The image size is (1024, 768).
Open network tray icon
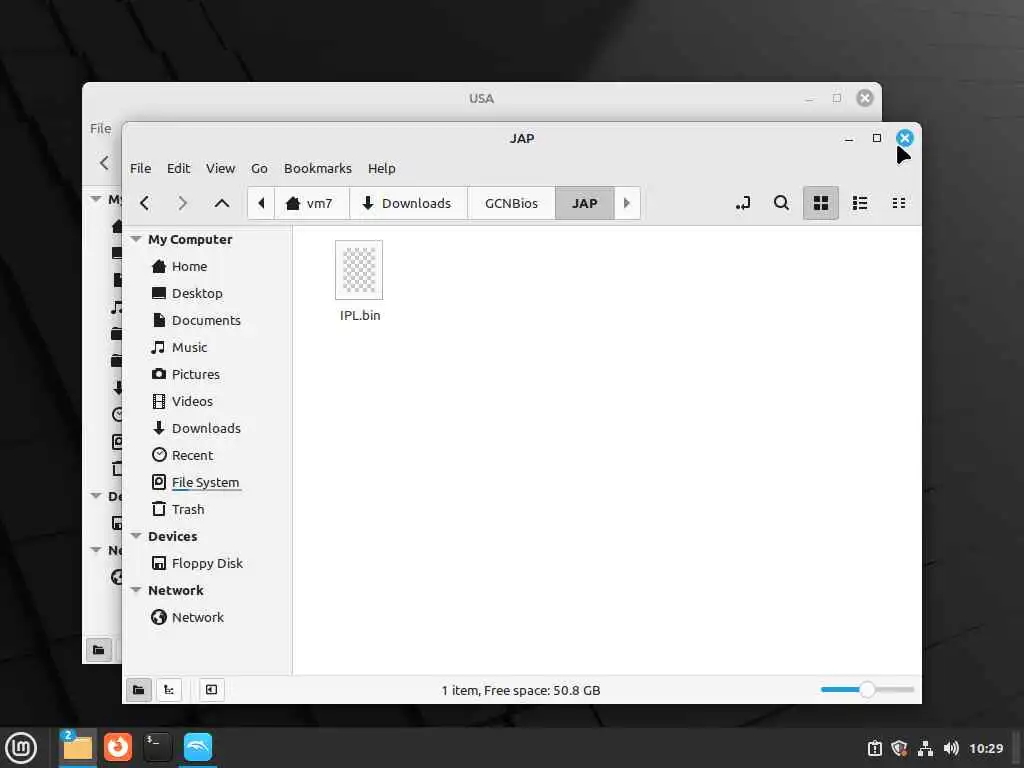[x=925, y=748]
